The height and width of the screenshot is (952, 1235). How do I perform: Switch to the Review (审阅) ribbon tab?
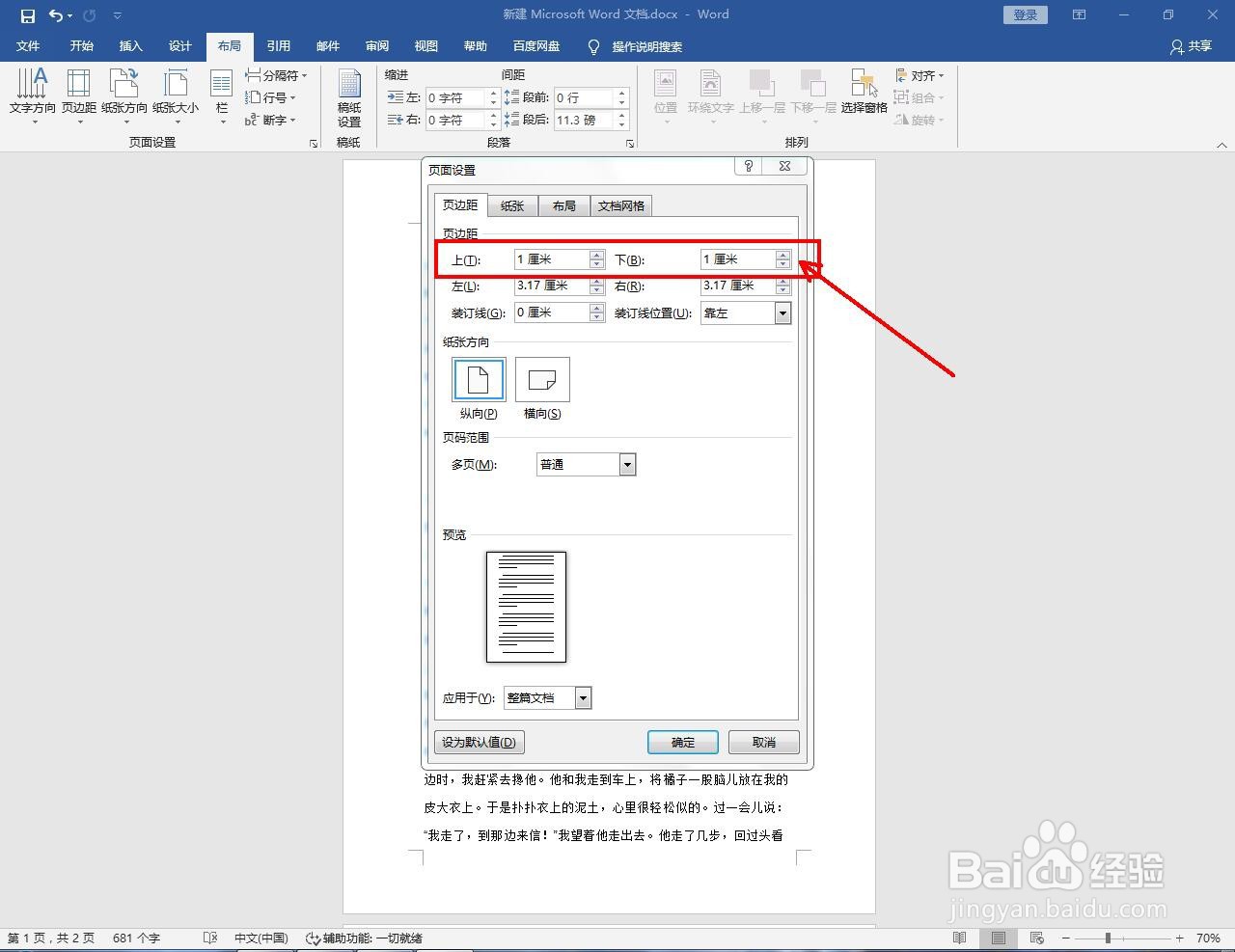(x=377, y=46)
